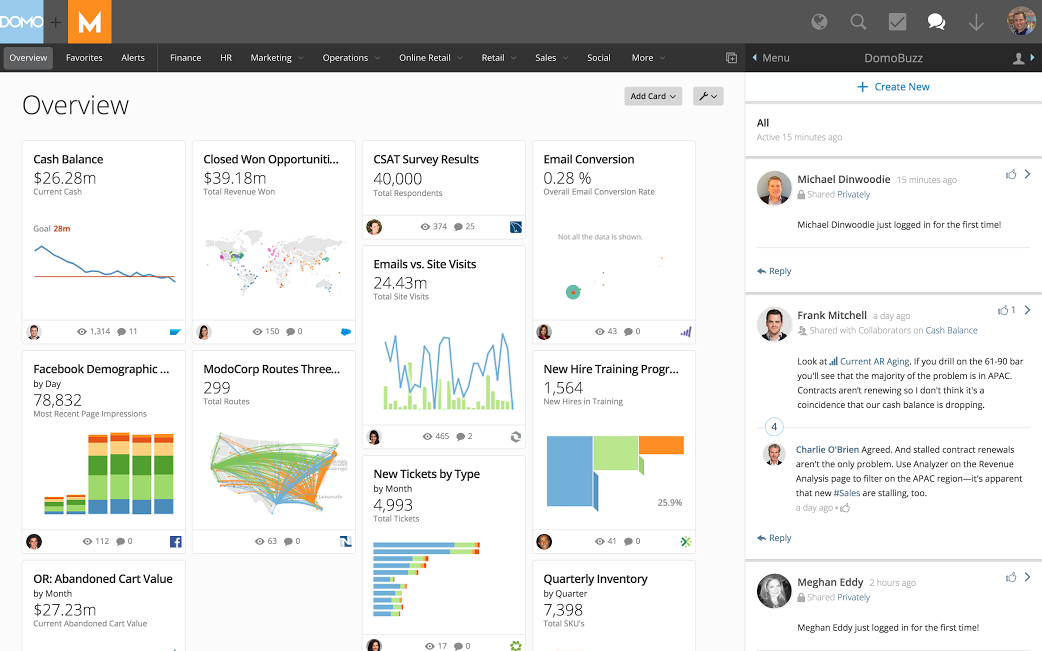This screenshot has width=1042, height=651.
Task: Expand the arrow next to person icon
Action: click(x=1032, y=58)
